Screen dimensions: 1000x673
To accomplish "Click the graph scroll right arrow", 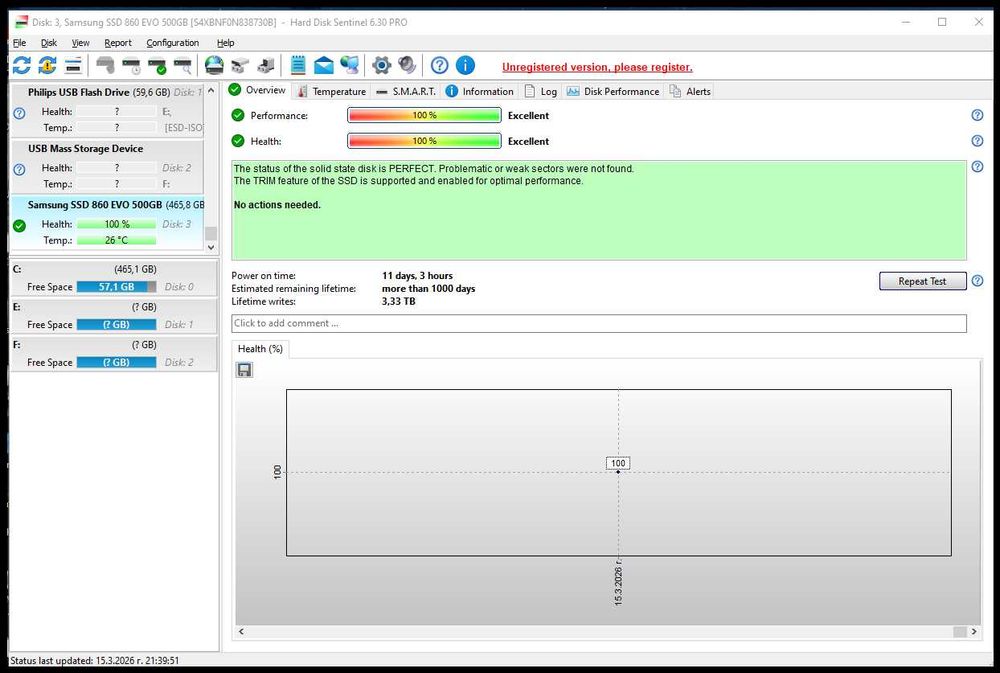I will (x=974, y=632).
